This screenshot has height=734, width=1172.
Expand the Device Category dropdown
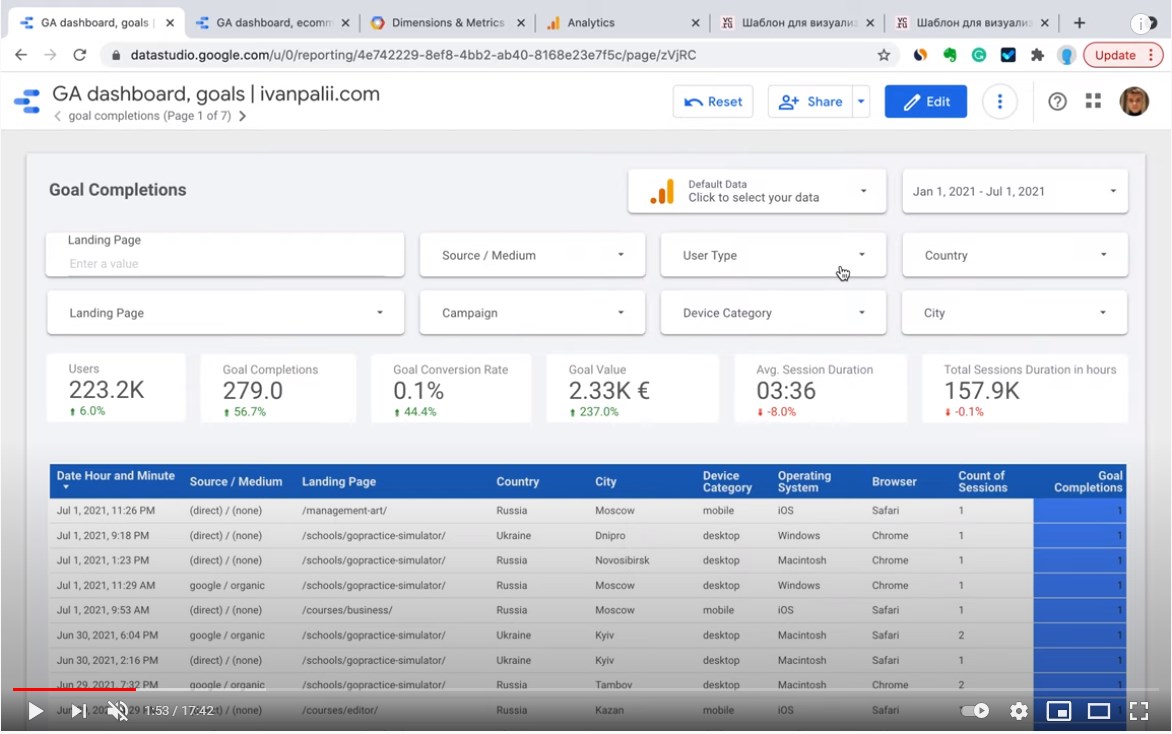click(772, 312)
